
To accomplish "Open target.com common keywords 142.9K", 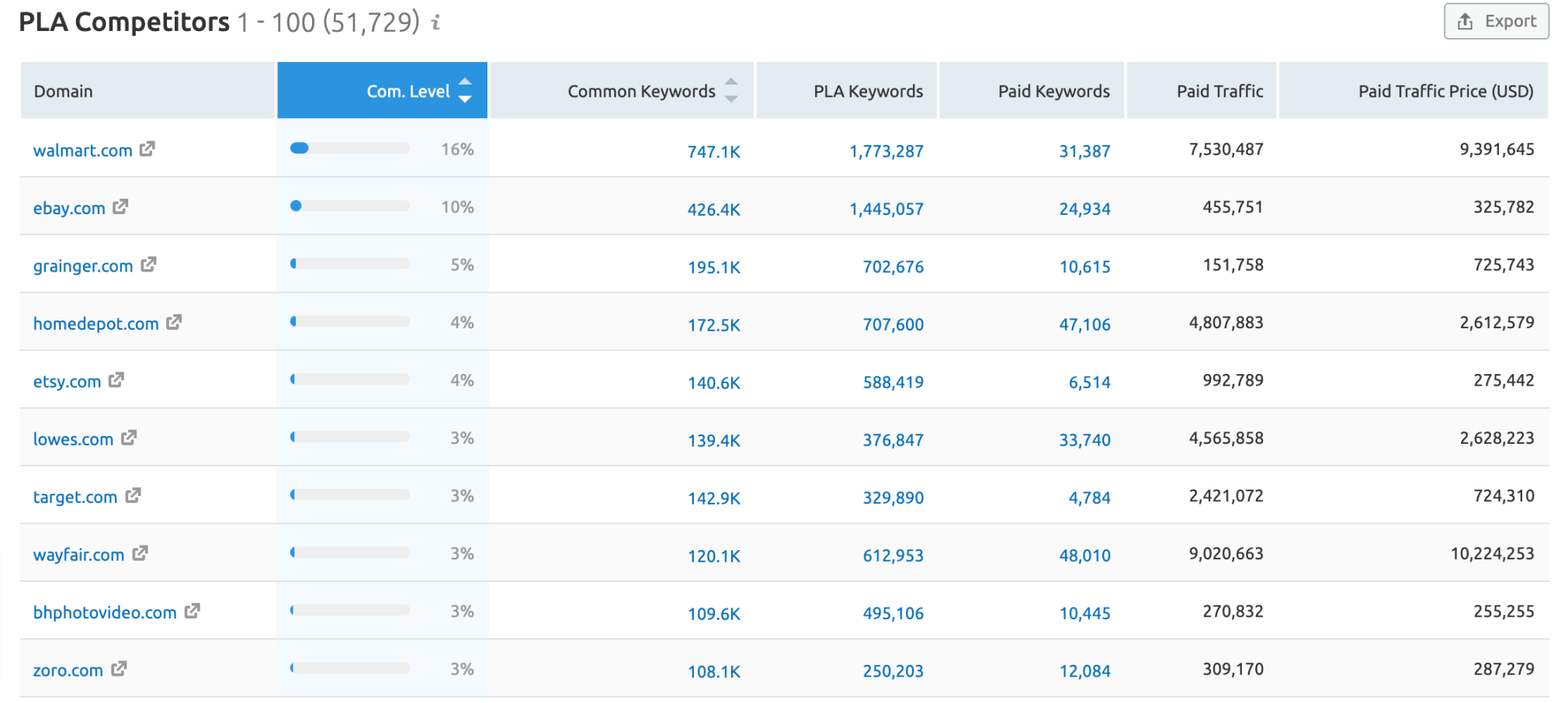I will click(x=714, y=498).
